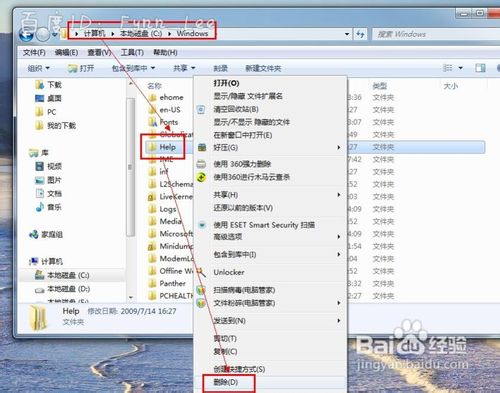Click the 新建文件夹 toolbar button

click(x=263, y=68)
